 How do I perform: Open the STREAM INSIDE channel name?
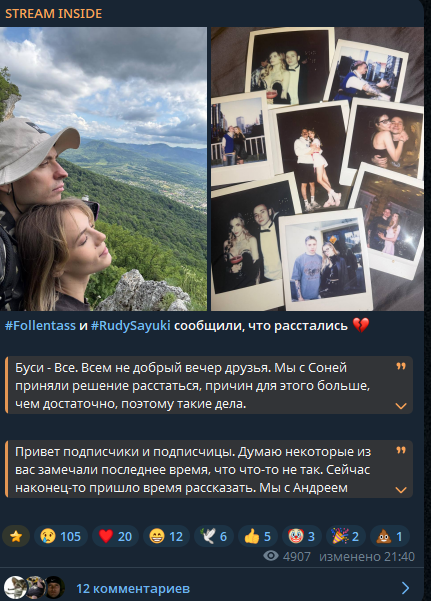tap(53, 14)
